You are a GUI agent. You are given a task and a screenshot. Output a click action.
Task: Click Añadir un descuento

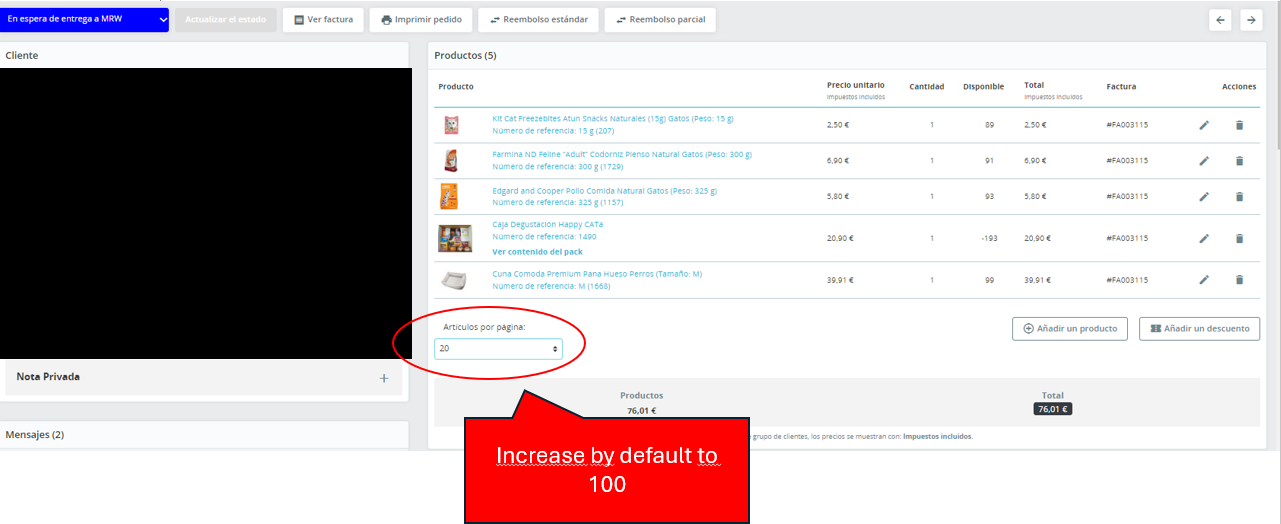pos(1200,328)
